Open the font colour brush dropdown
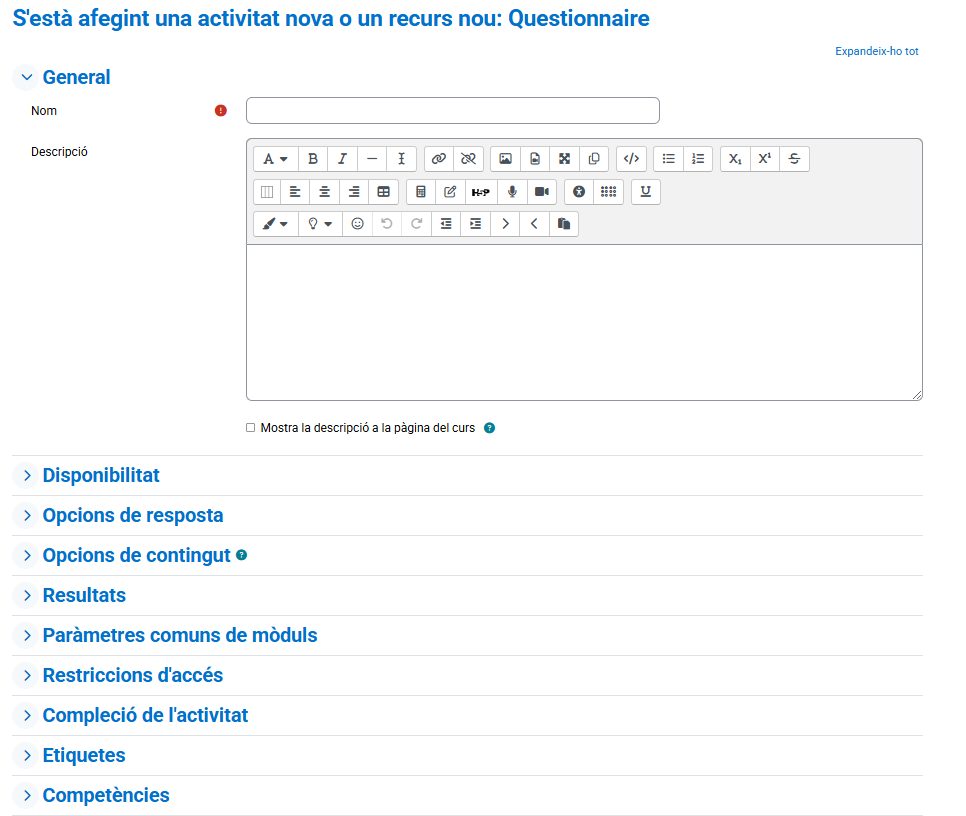This screenshot has width=966, height=816. (x=275, y=224)
